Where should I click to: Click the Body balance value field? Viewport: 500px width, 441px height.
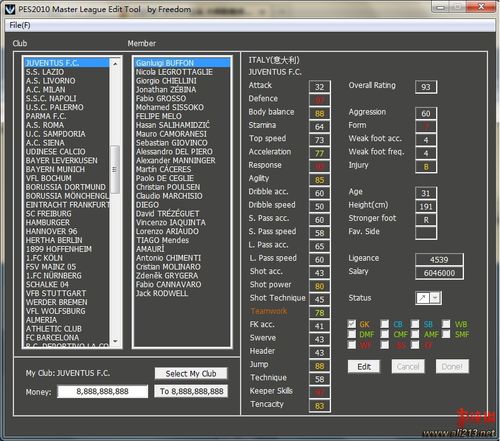coord(320,113)
